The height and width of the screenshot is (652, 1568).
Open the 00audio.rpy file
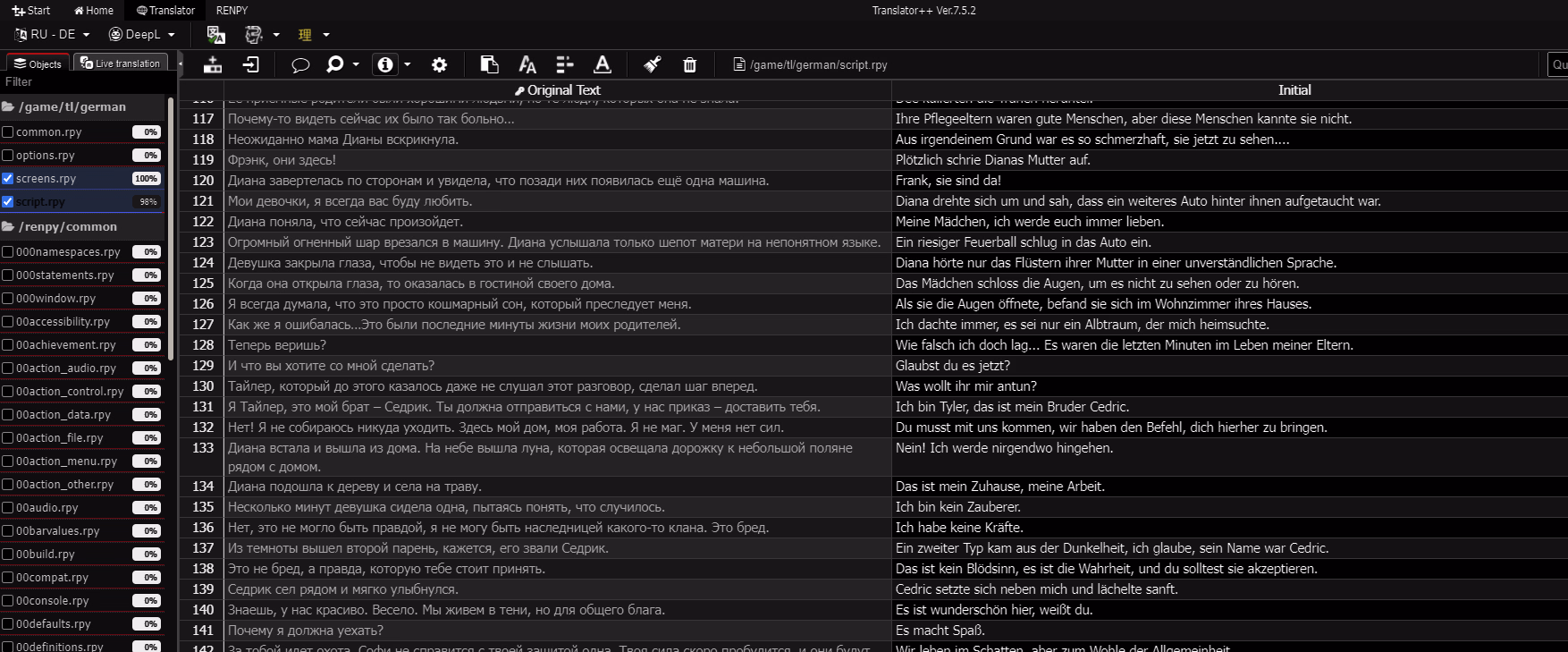tap(46, 507)
